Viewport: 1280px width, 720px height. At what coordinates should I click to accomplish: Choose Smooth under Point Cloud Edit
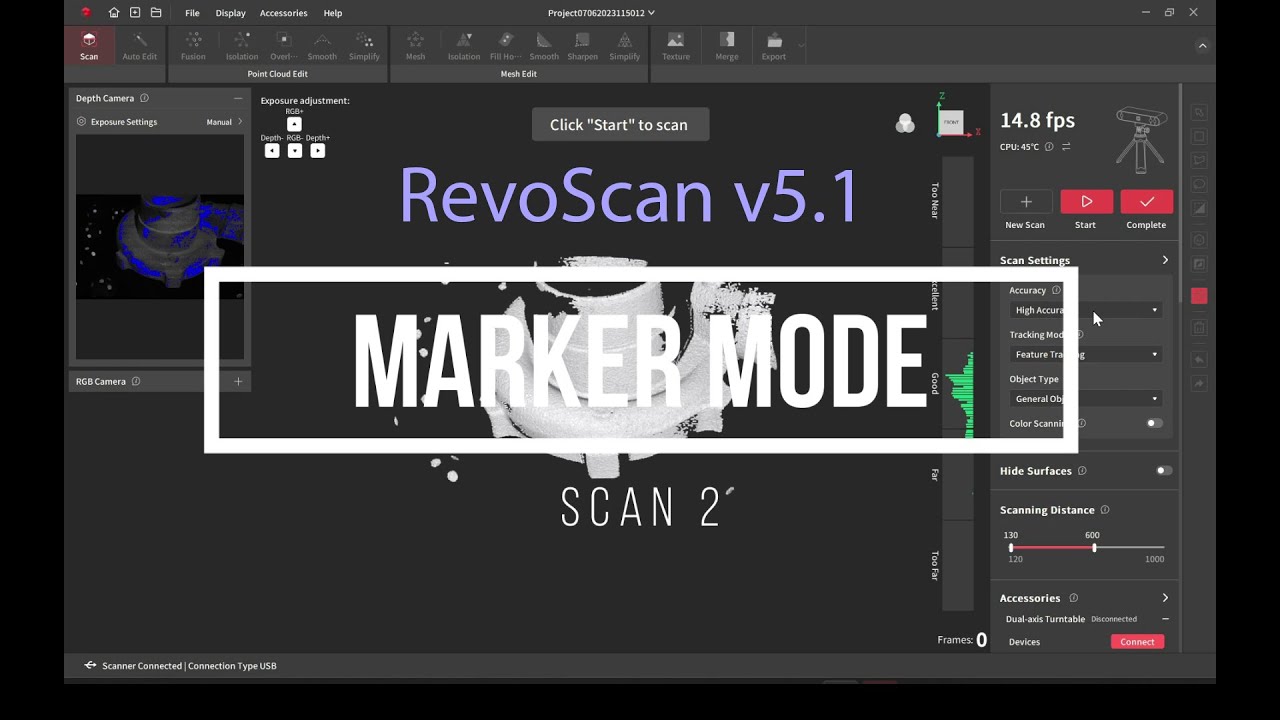tap(322, 46)
